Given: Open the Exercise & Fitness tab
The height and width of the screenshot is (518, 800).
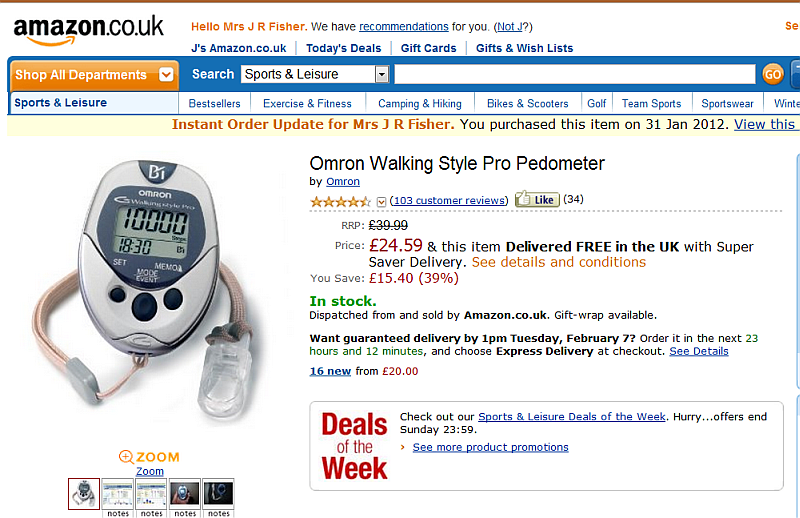Looking at the screenshot, I should click(307, 104).
